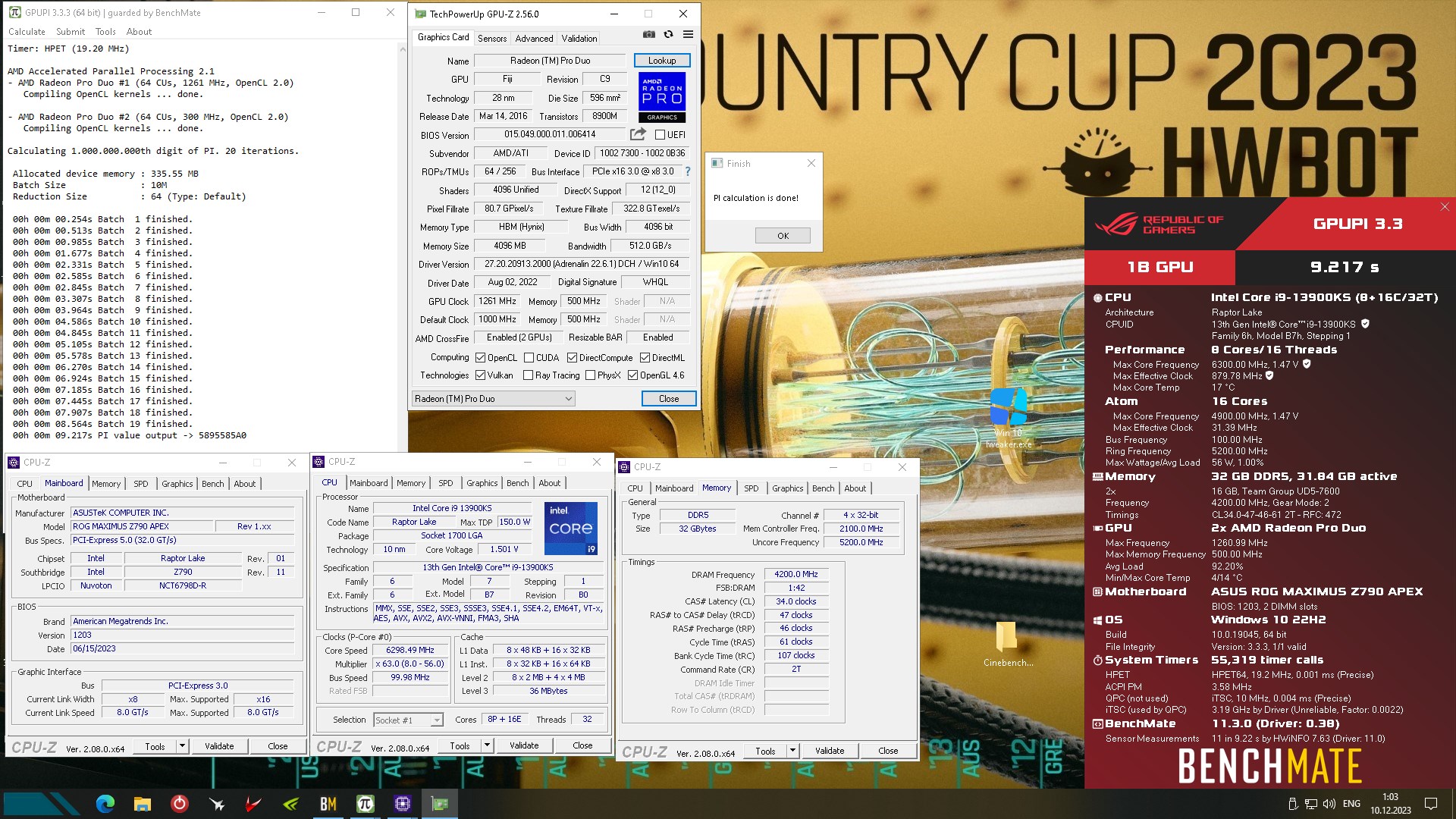Click the ENG language indicator
The width and height of the screenshot is (1456, 819).
click(1351, 804)
